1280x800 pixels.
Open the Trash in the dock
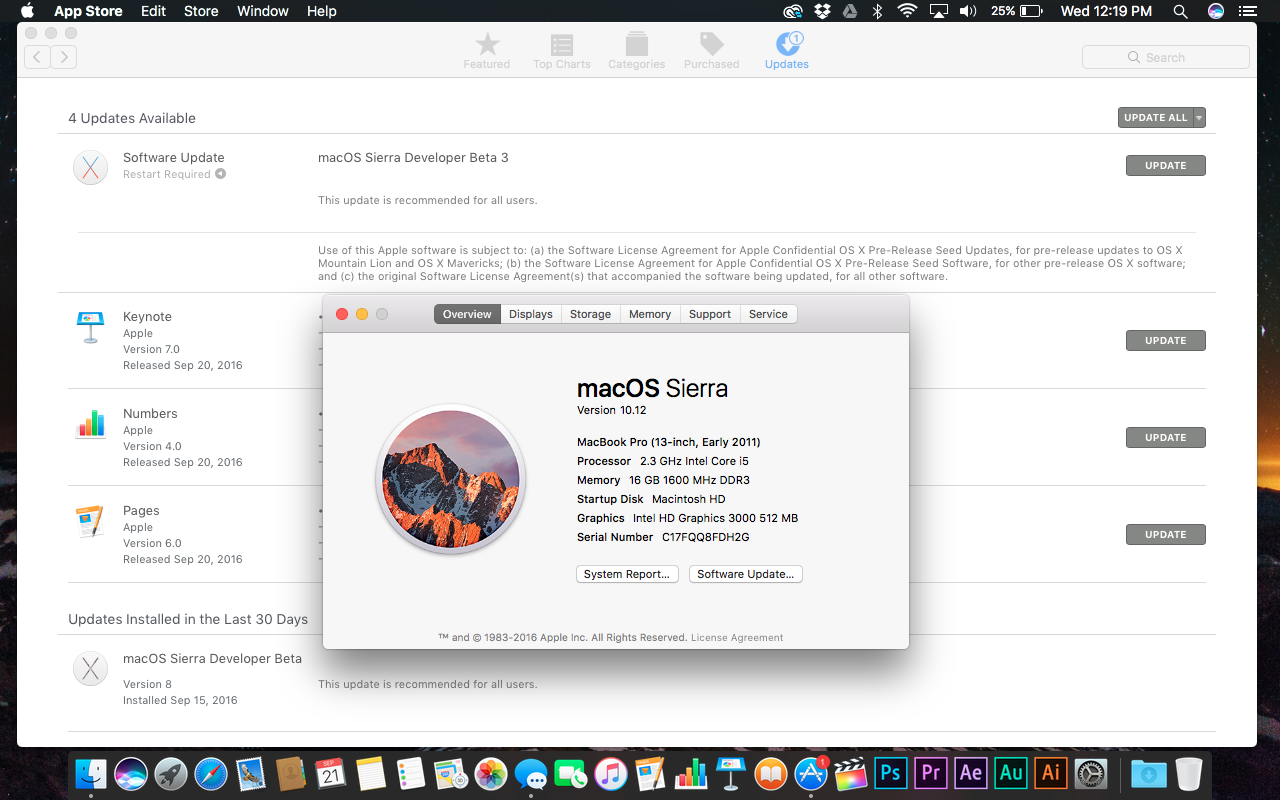[x=1189, y=773]
